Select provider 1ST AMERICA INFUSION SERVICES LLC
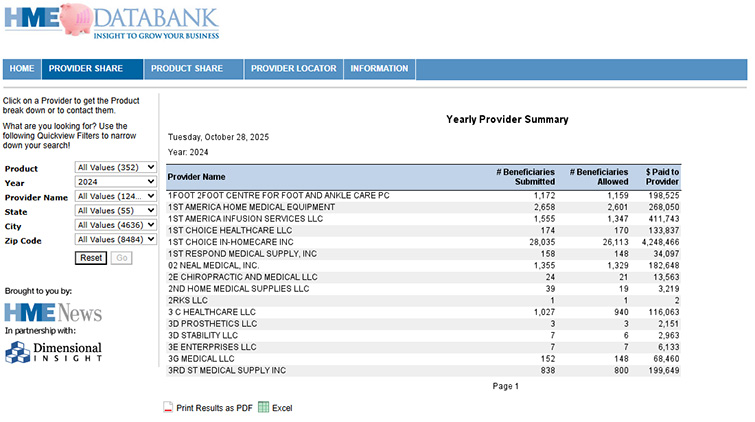755x422 pixels. coord(246,218)
